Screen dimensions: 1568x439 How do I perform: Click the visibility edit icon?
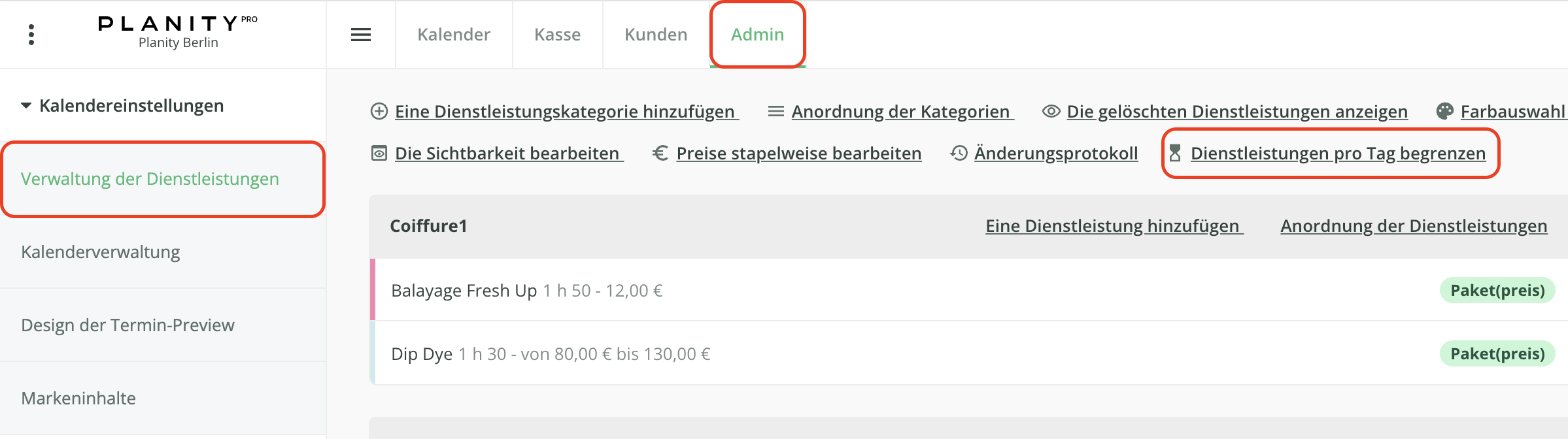(379, 153)
